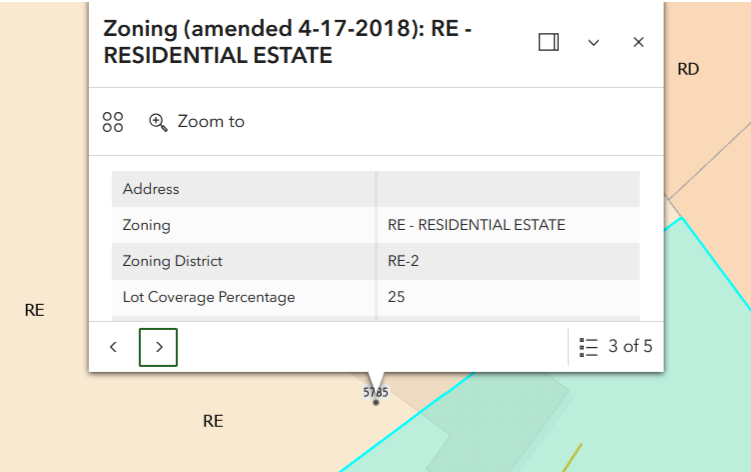Click the Zoom to text label
The image size is (751, 472).
pos(211,121)
